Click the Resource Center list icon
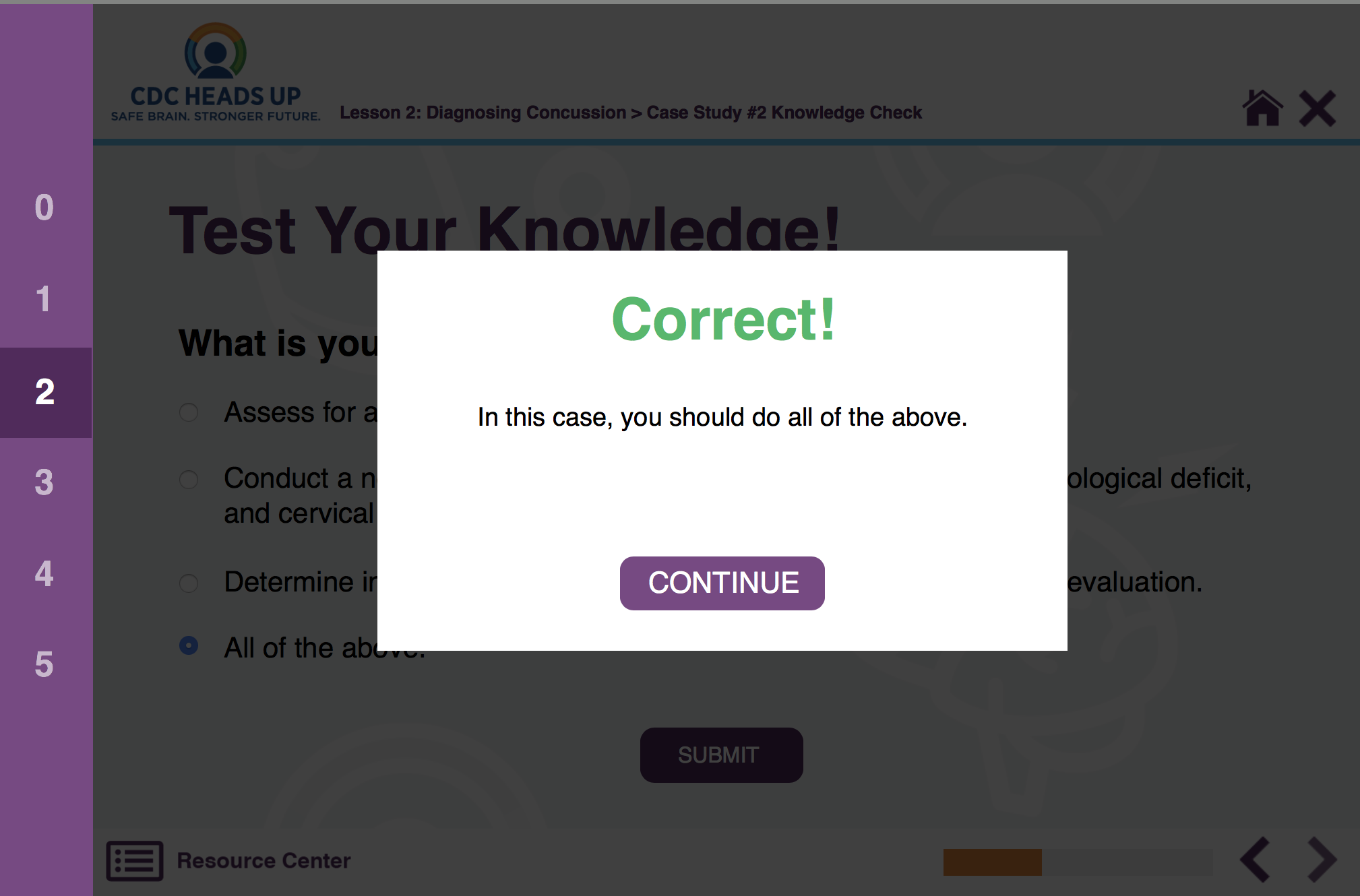The height and width of the screenshot is (896, 1360). [x=133, y=859]
